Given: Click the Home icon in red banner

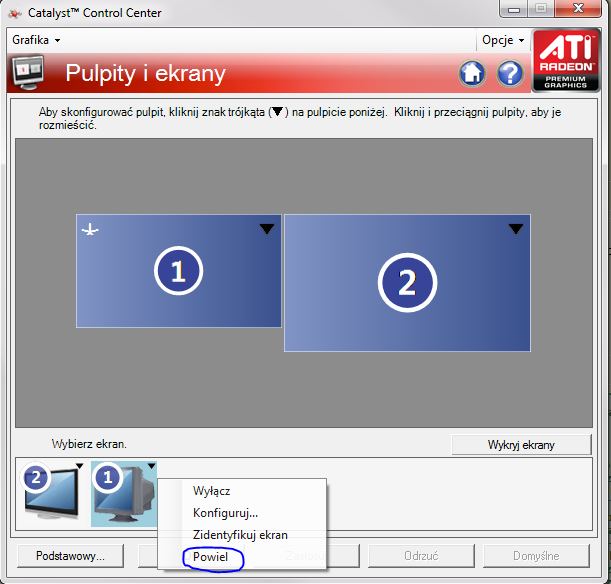Looking at the screenshot, I should coord(472,73).
